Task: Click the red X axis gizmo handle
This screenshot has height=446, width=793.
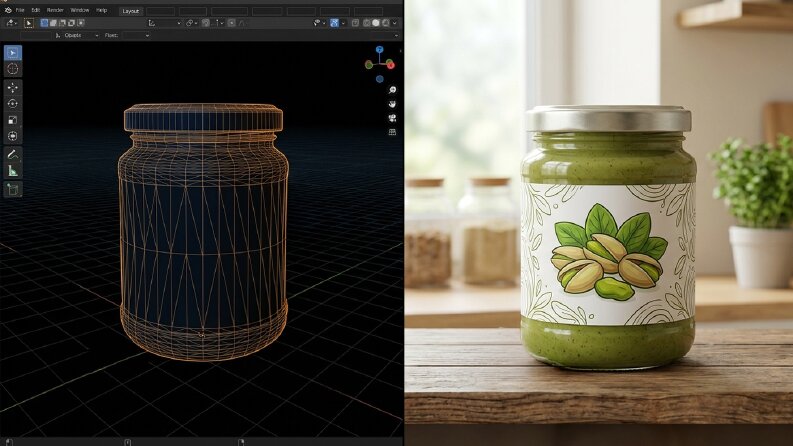Action: point(390,64)
